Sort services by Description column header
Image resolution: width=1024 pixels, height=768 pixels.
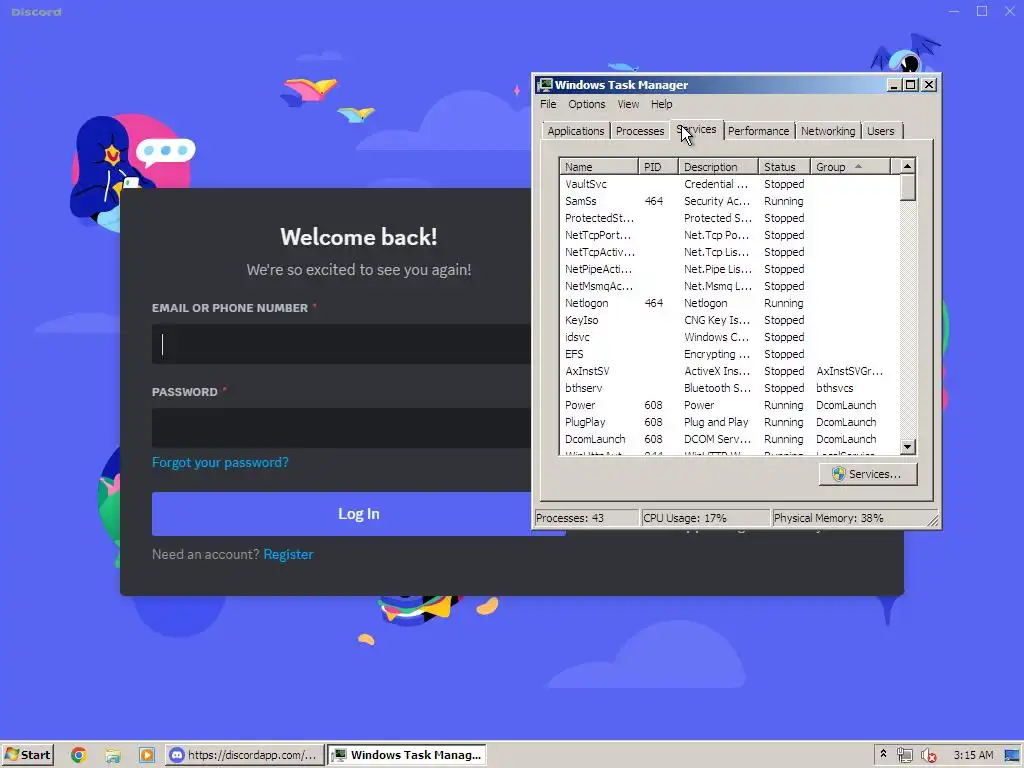point(718,167)
